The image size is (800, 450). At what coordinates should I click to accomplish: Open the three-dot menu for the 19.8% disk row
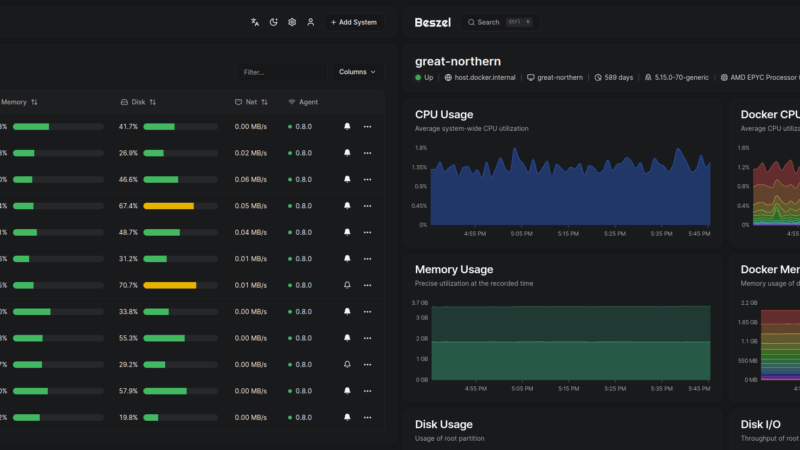click(367, 417)
